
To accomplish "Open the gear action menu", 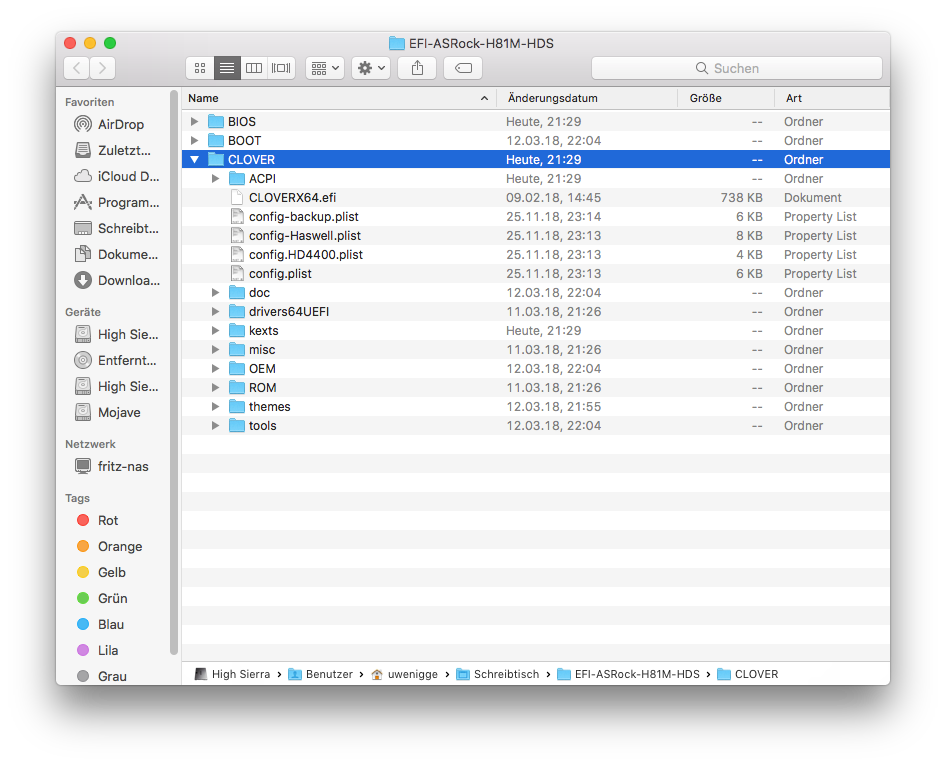I will [371, 68].
